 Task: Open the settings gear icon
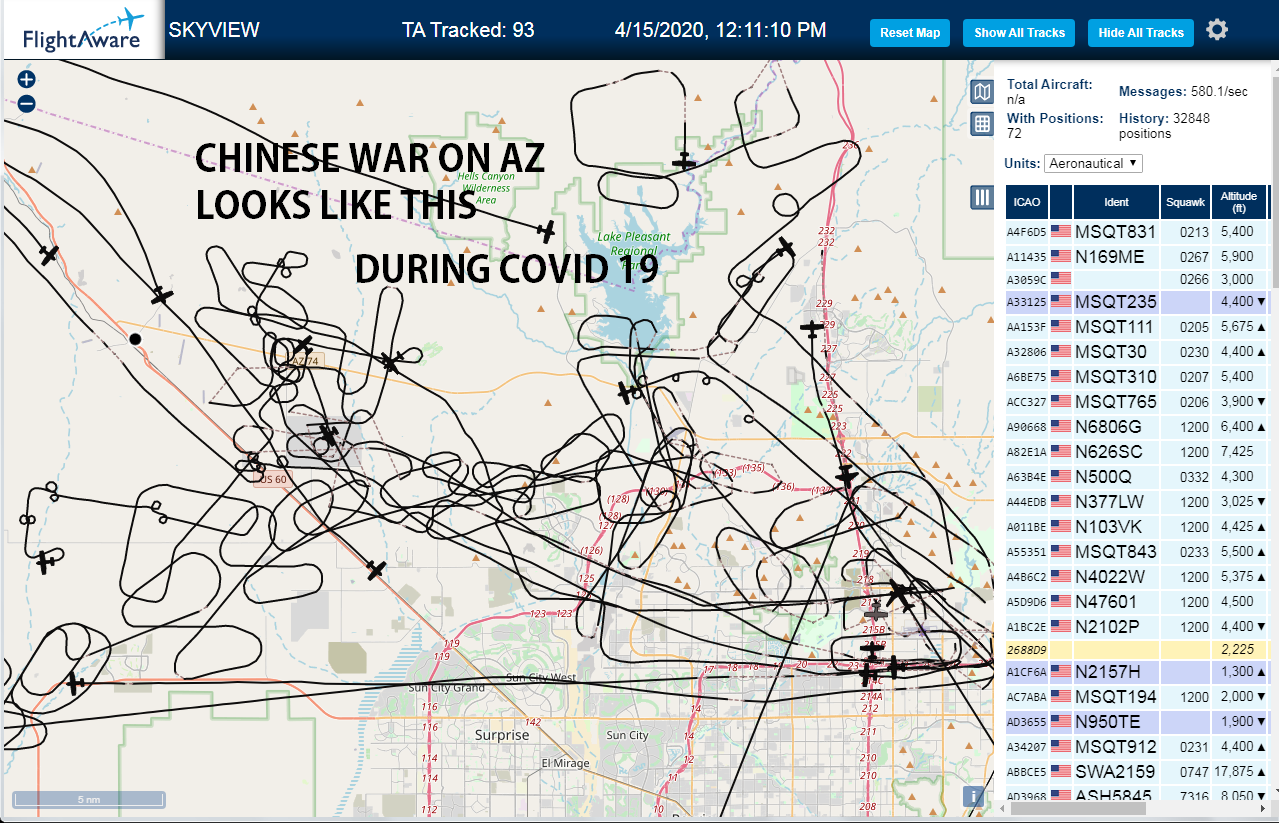[x=1216, y=30]
